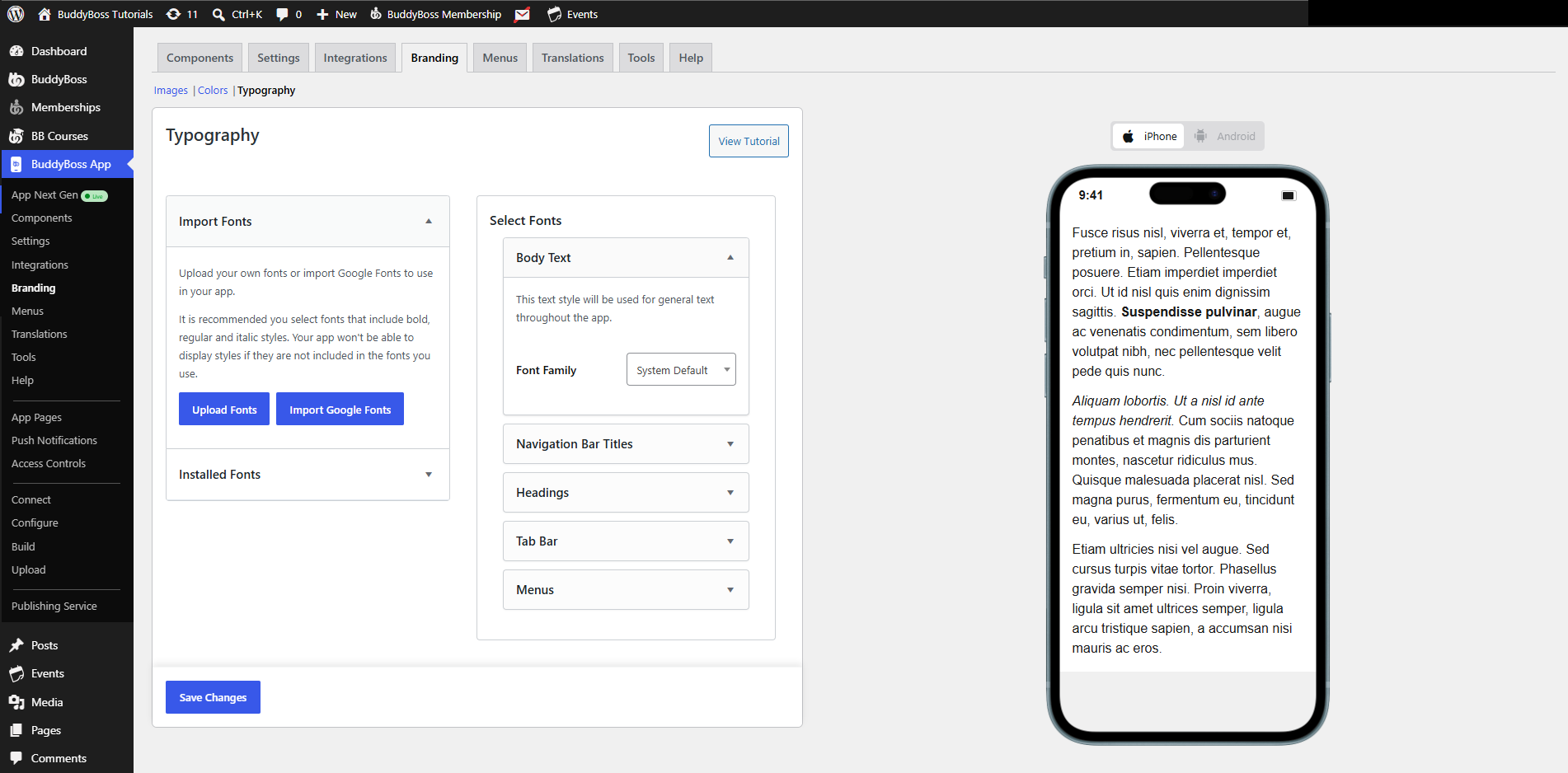Screen dimensions: 1568x773
Task: Open BuddyBoss Membership in admin bar
Action: tap(434, 14)
